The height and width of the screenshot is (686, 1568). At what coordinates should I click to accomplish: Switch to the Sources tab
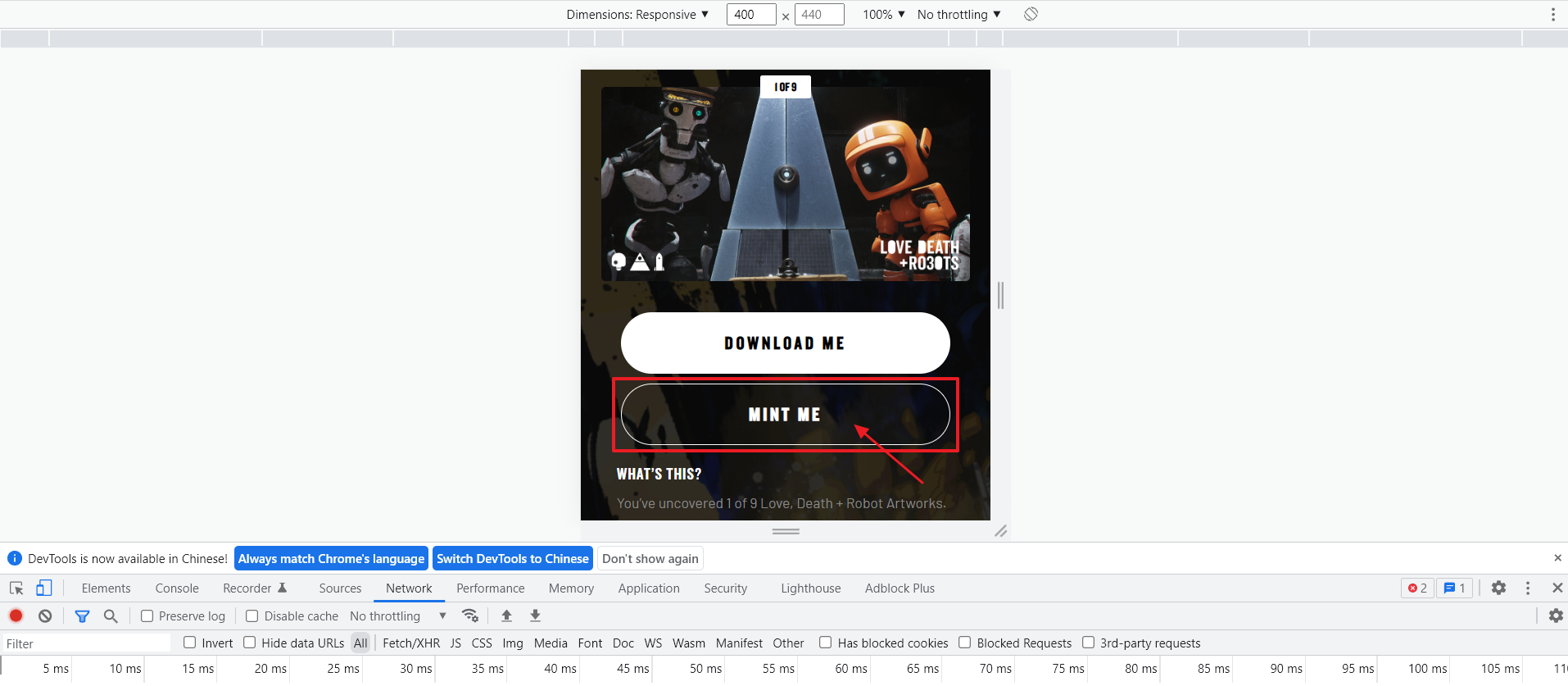click(340, 588)
